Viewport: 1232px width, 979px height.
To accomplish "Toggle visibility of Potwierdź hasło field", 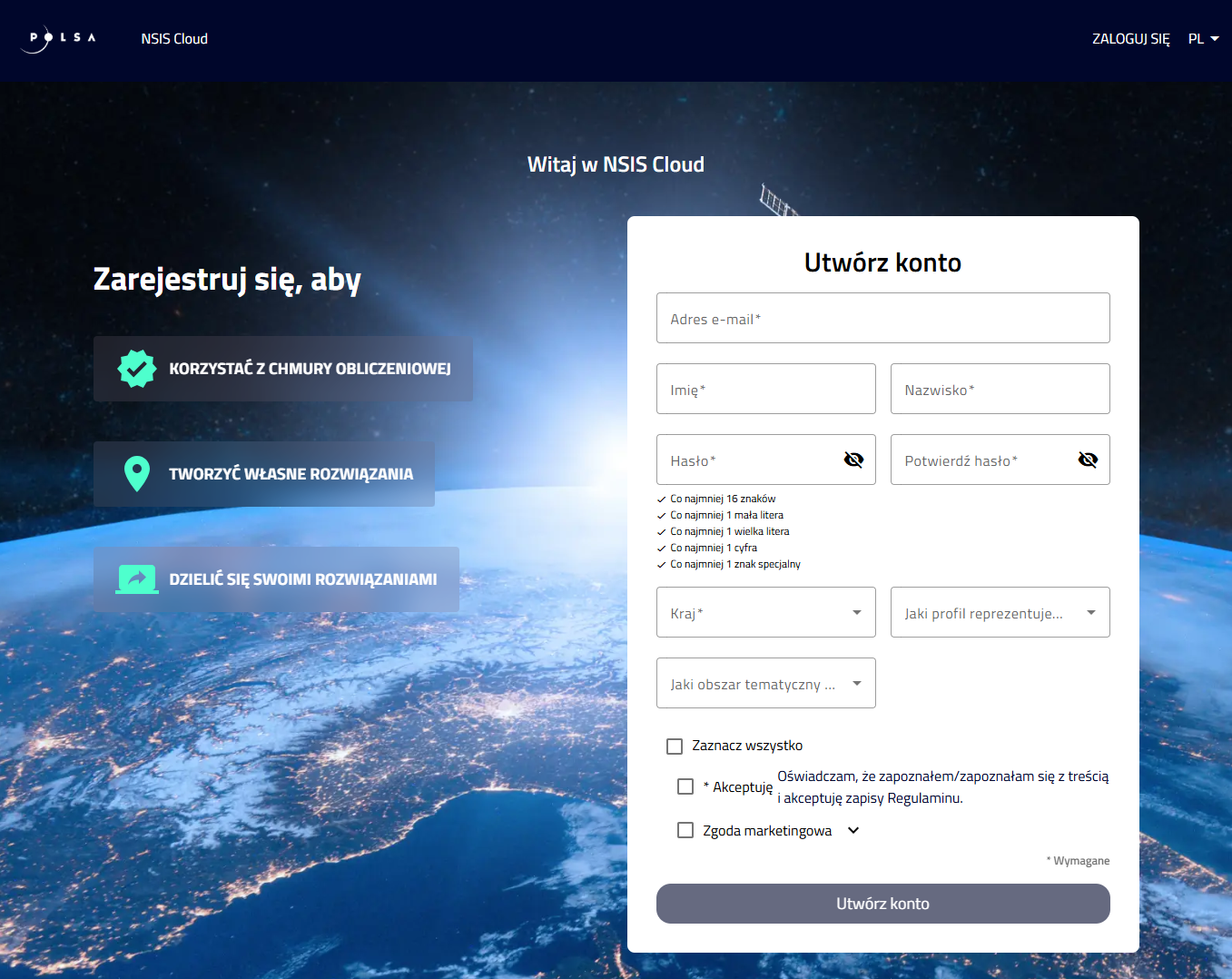I will [x=1088, y=460].
